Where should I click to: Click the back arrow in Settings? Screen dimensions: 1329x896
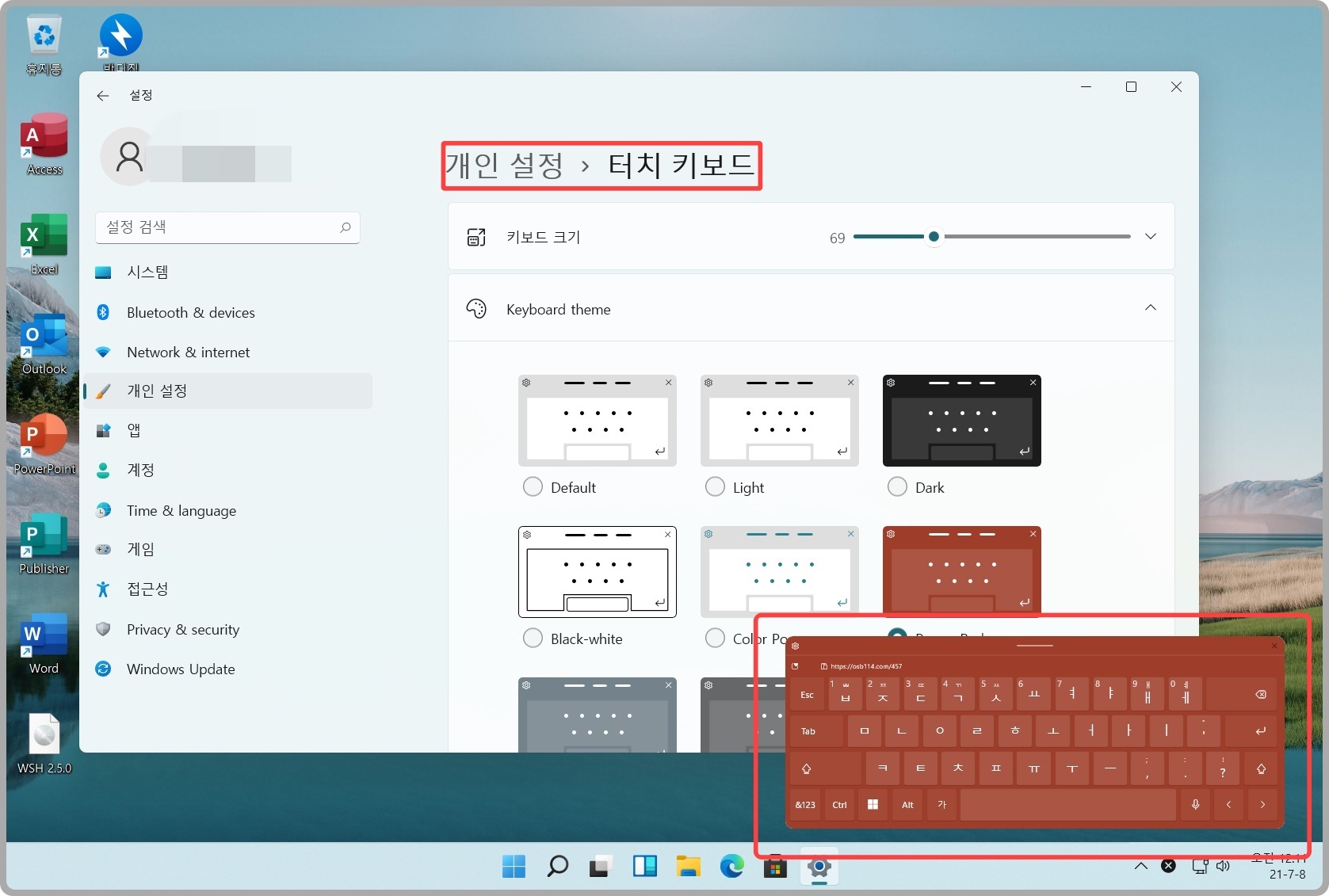click(102, 95)
